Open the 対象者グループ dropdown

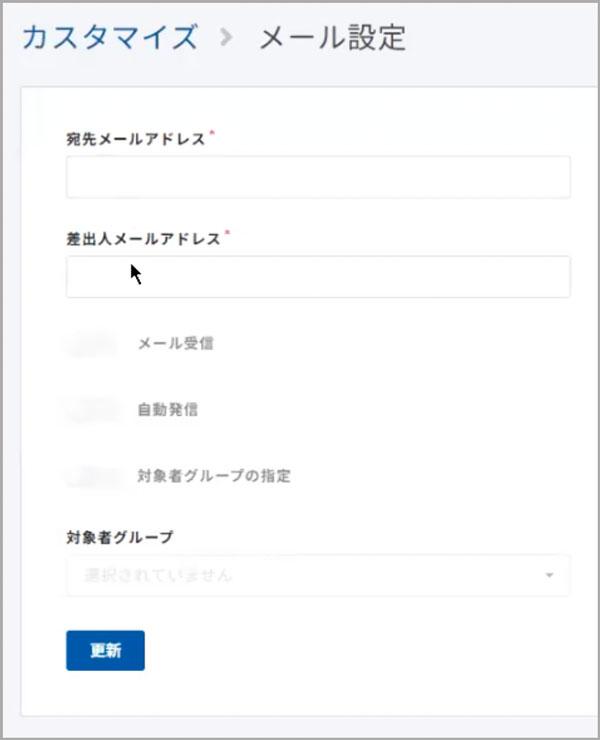tap(318, 576)
